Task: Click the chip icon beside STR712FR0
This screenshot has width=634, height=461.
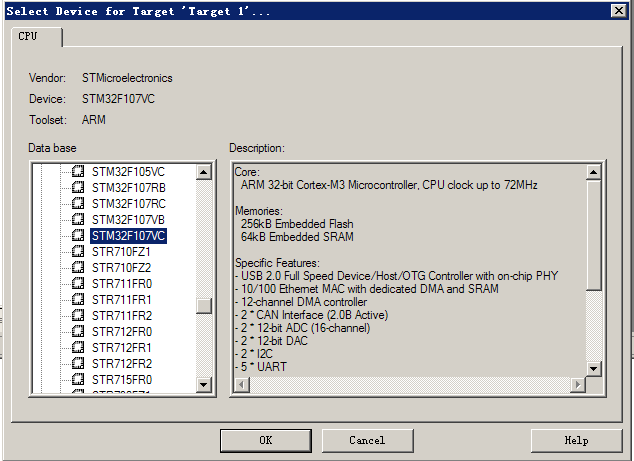Action: click(78, 332)
